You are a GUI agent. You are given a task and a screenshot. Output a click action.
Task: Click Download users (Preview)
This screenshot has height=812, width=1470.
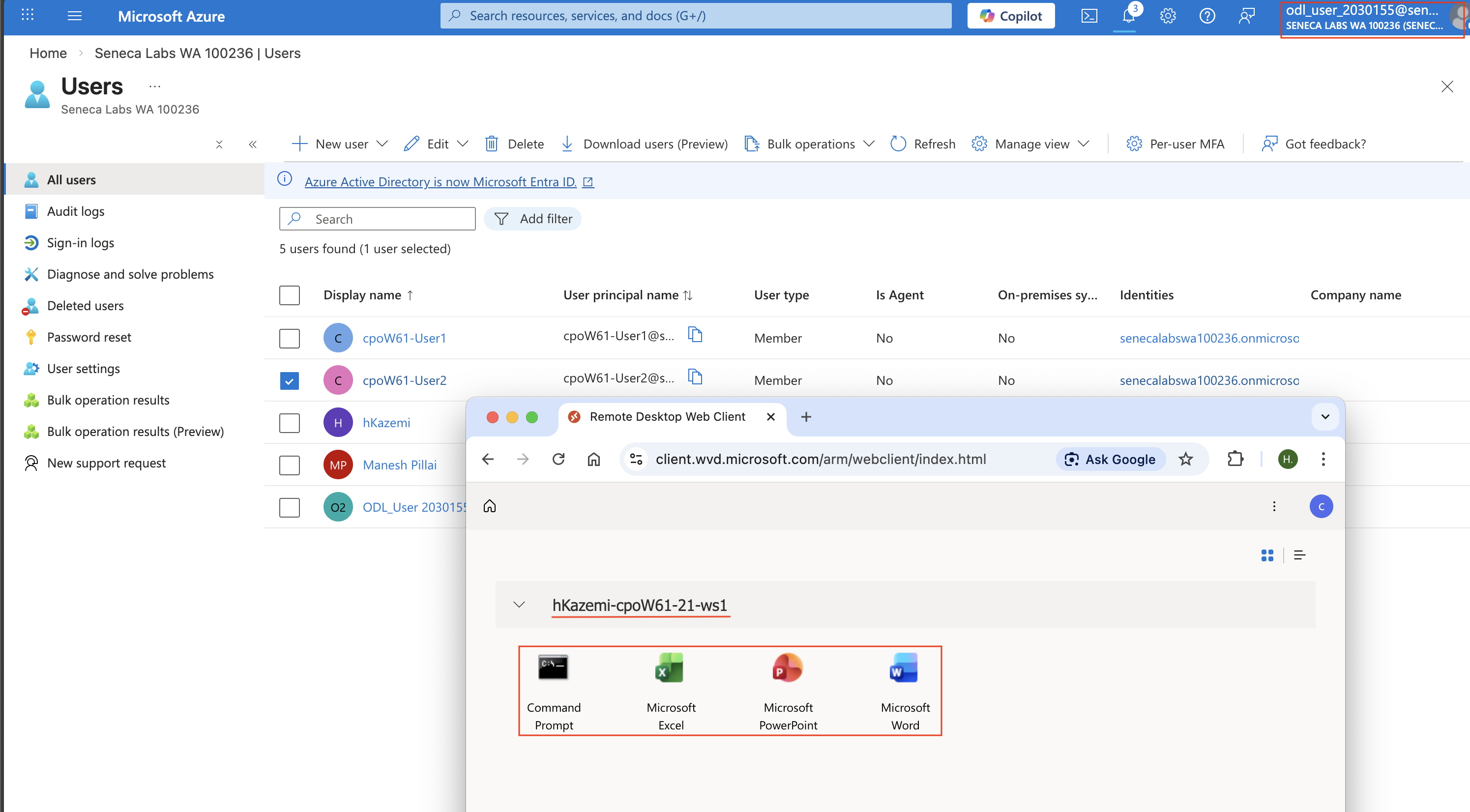[x=644, y=144]
